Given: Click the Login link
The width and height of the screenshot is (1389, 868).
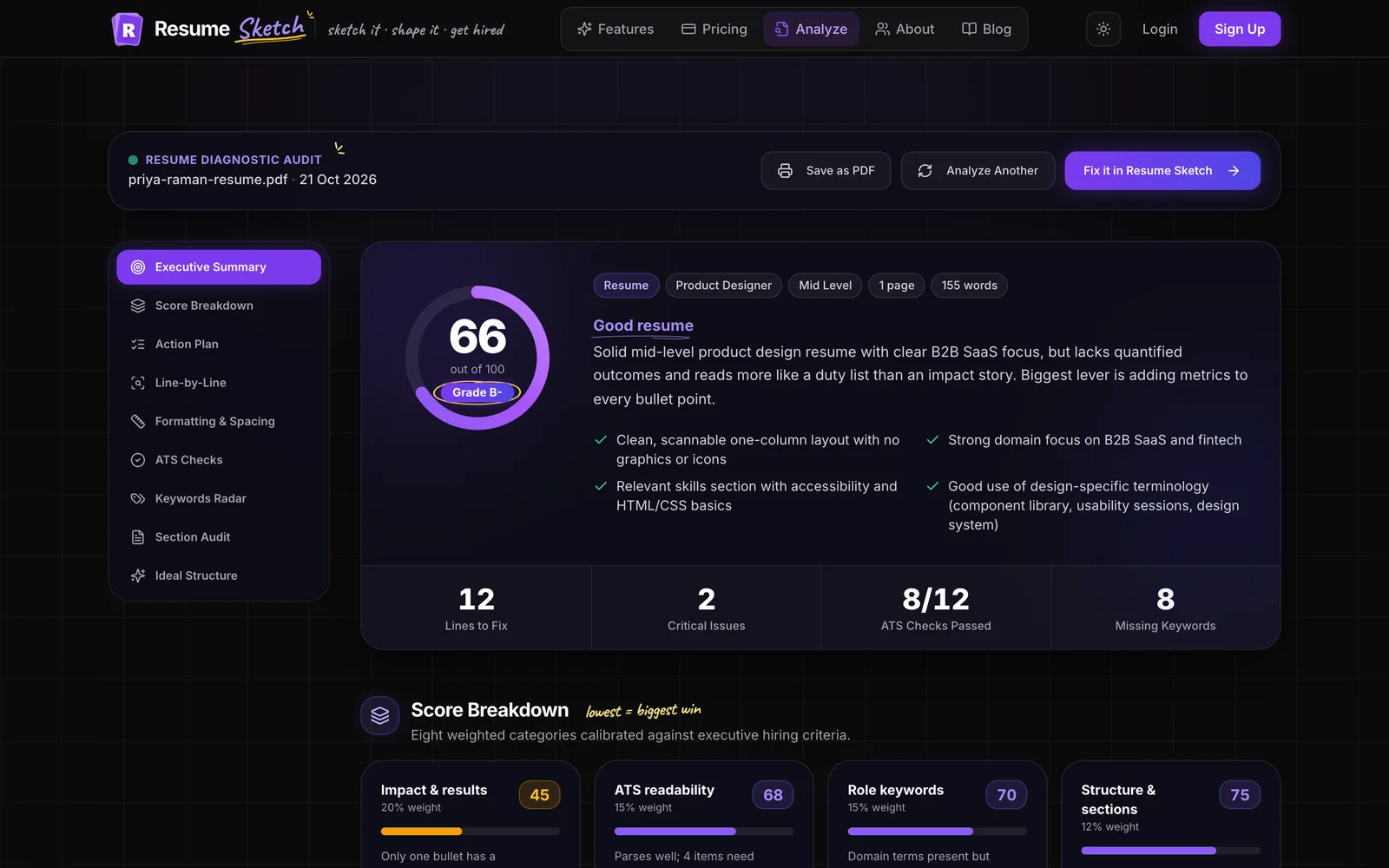Looking at the screenshot, I should coord(1160,29).
